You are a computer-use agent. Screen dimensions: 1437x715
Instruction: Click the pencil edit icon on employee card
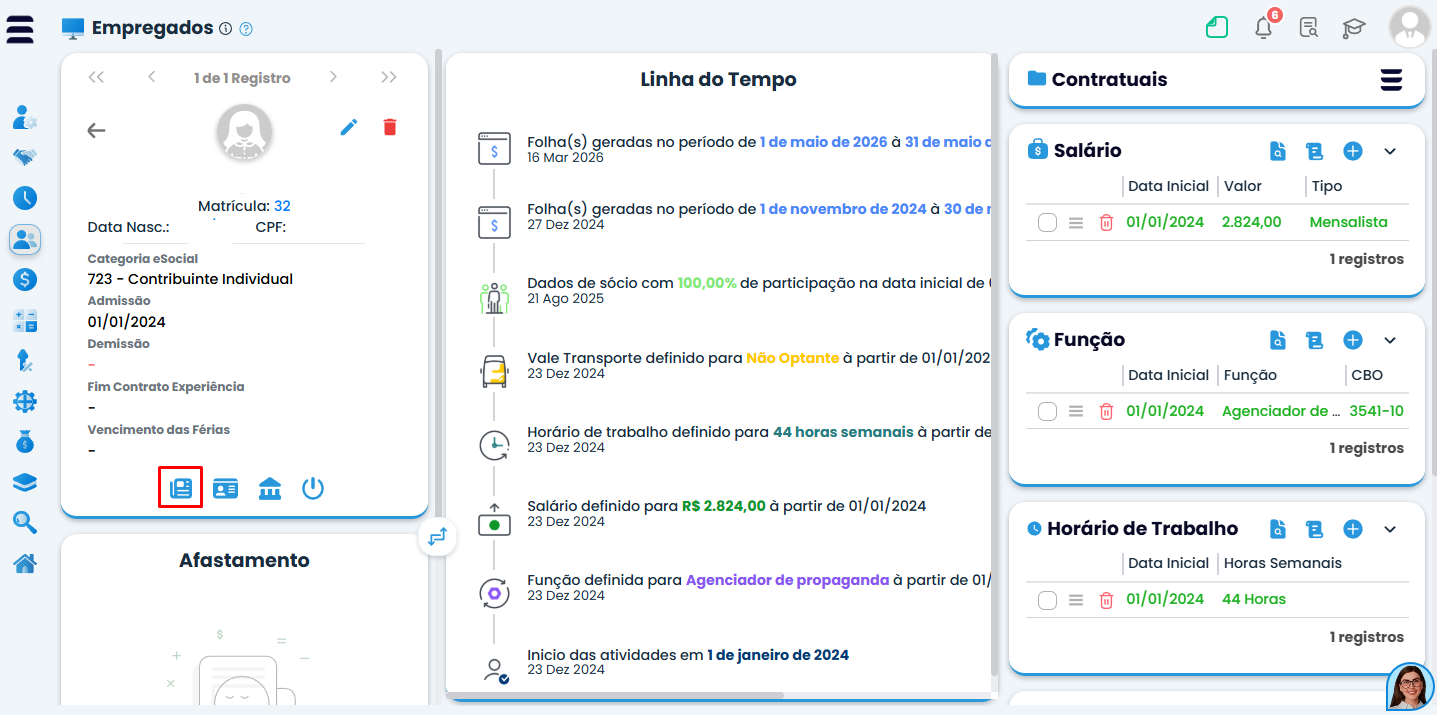pos(349,127)
